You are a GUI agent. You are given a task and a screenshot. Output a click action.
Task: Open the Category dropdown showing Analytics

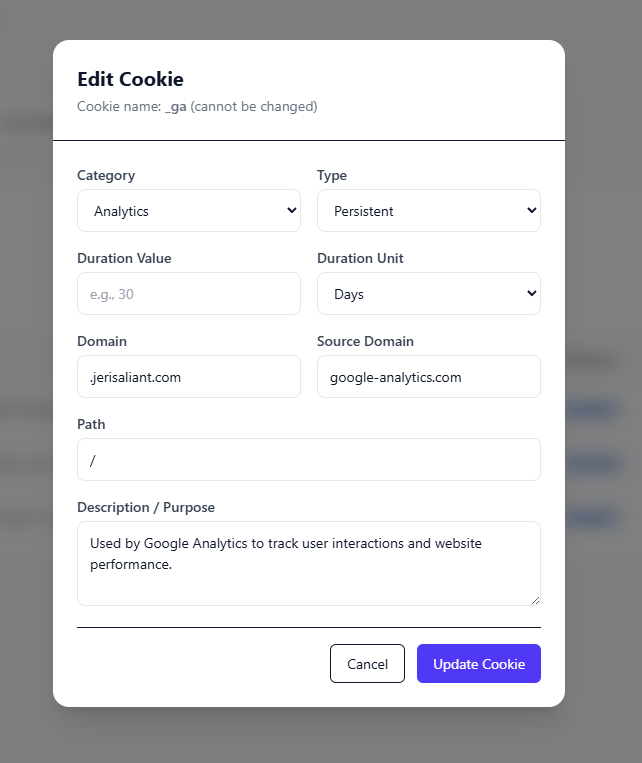tap(188, 211)
